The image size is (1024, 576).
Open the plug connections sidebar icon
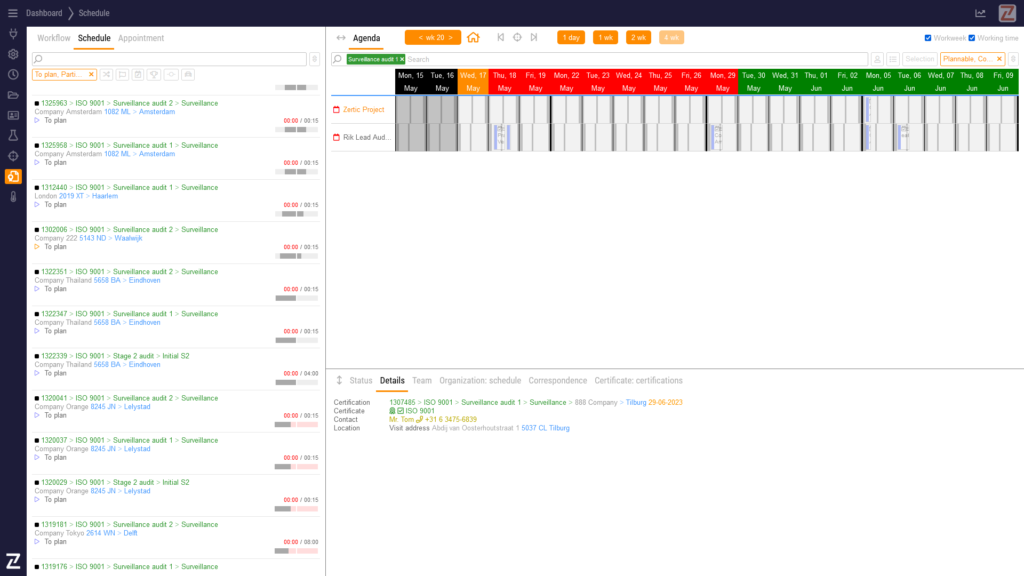pyautogui.click(x=13, y=34)
